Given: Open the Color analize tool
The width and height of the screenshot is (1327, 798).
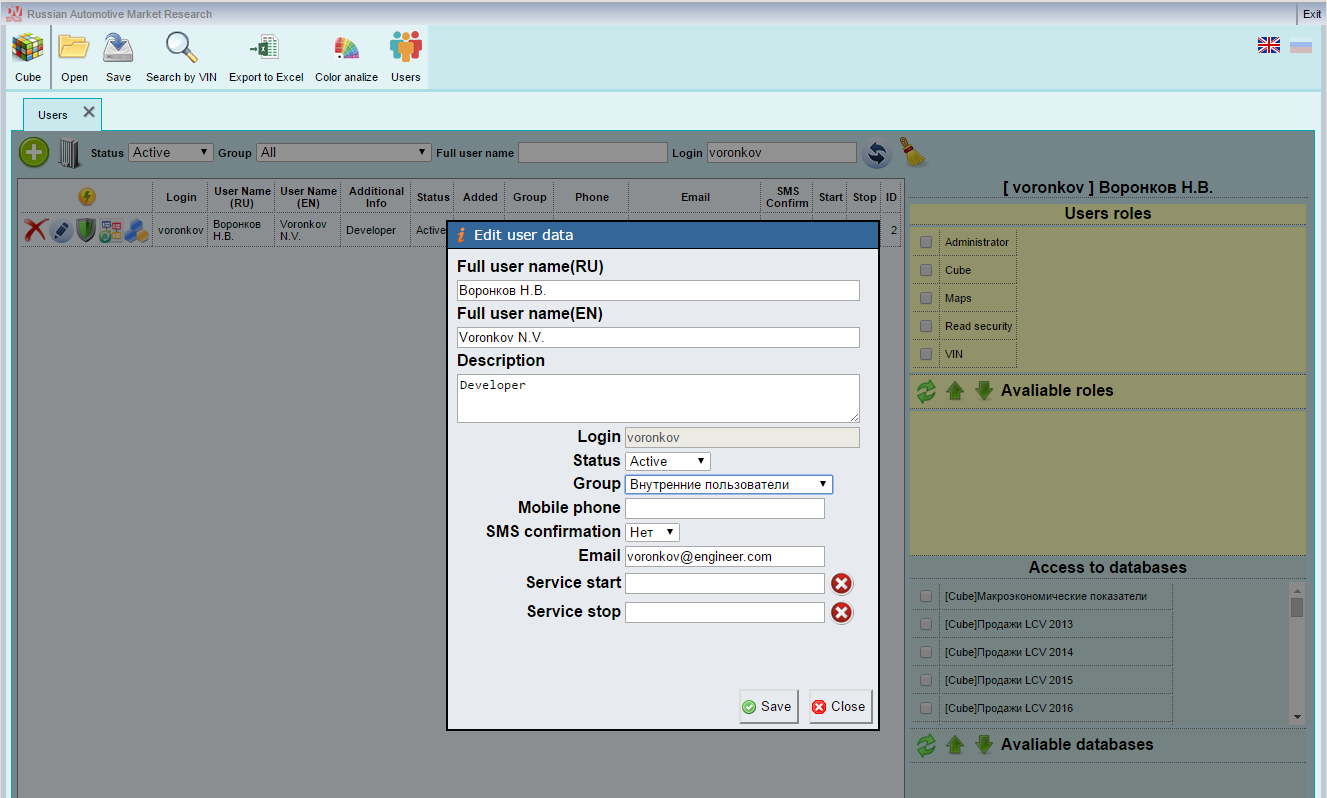Looking at the screenshot, I should coord(346,58).
